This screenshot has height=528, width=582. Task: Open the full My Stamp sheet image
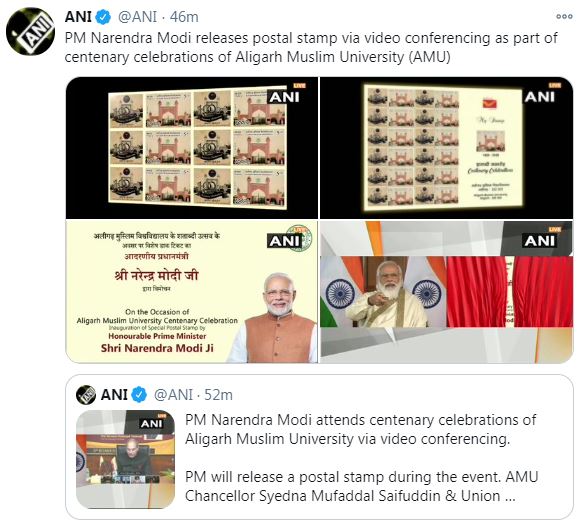(x=447, y=148)
